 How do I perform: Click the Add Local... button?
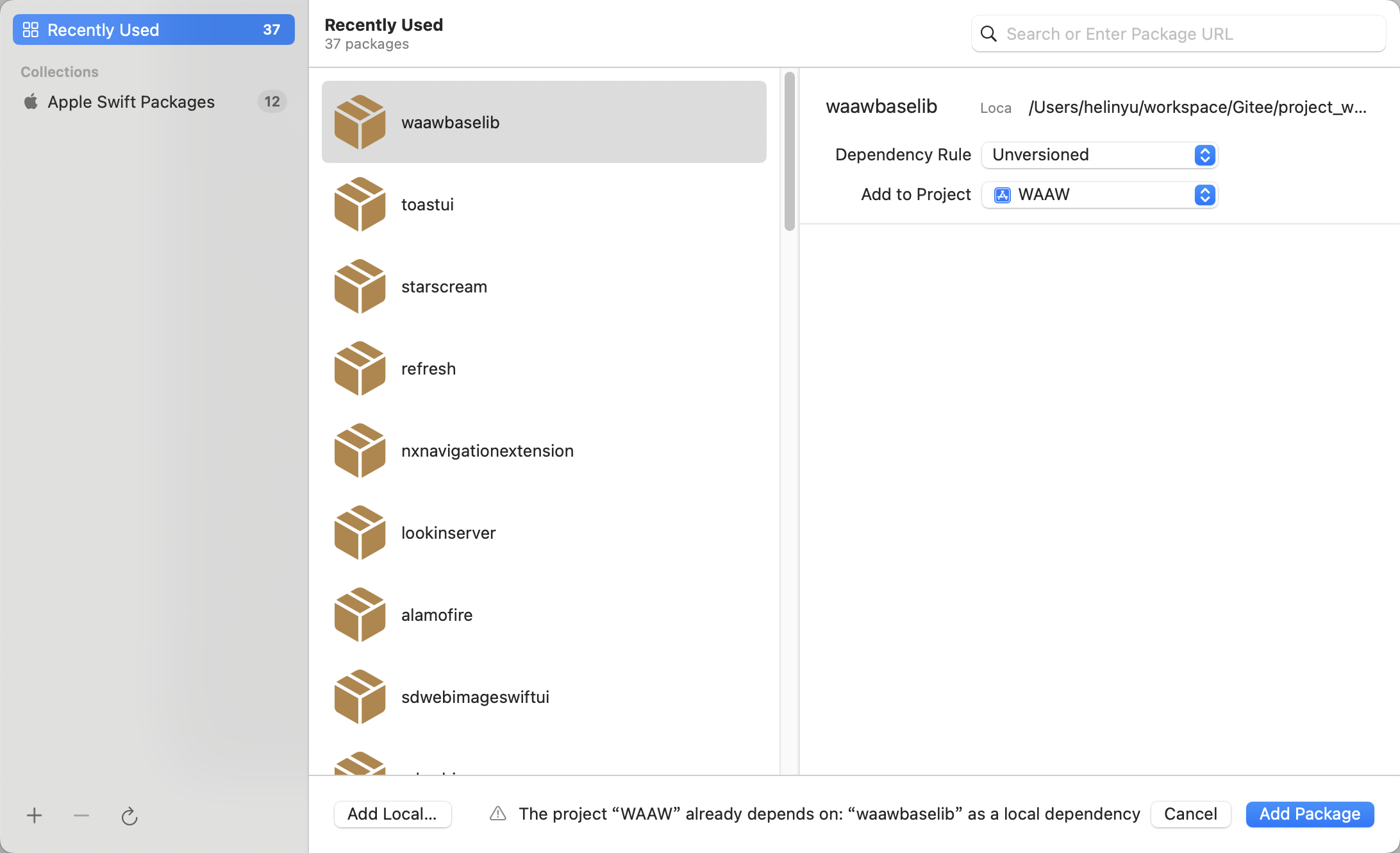392,814
